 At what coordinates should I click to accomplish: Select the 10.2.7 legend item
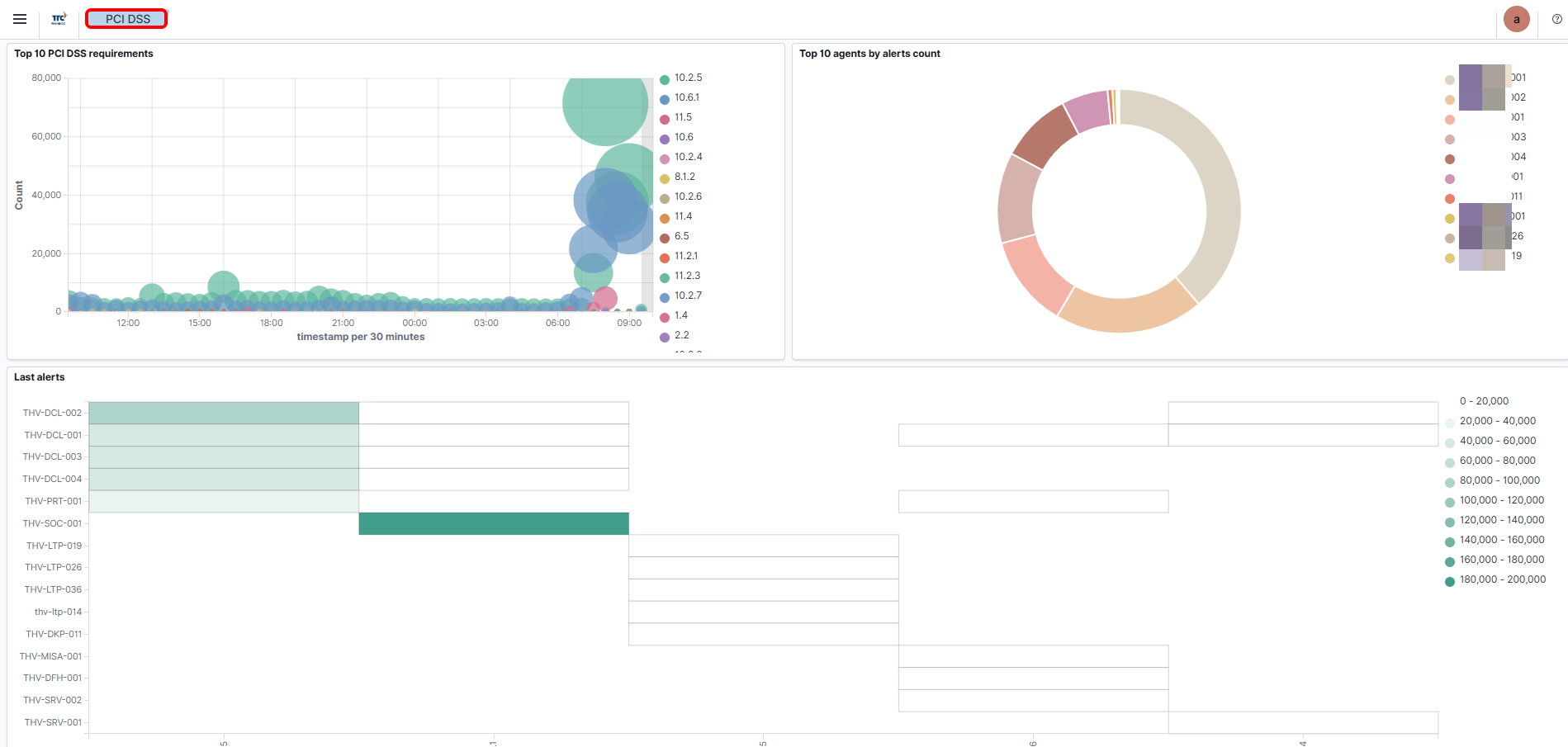click(688, 295)
